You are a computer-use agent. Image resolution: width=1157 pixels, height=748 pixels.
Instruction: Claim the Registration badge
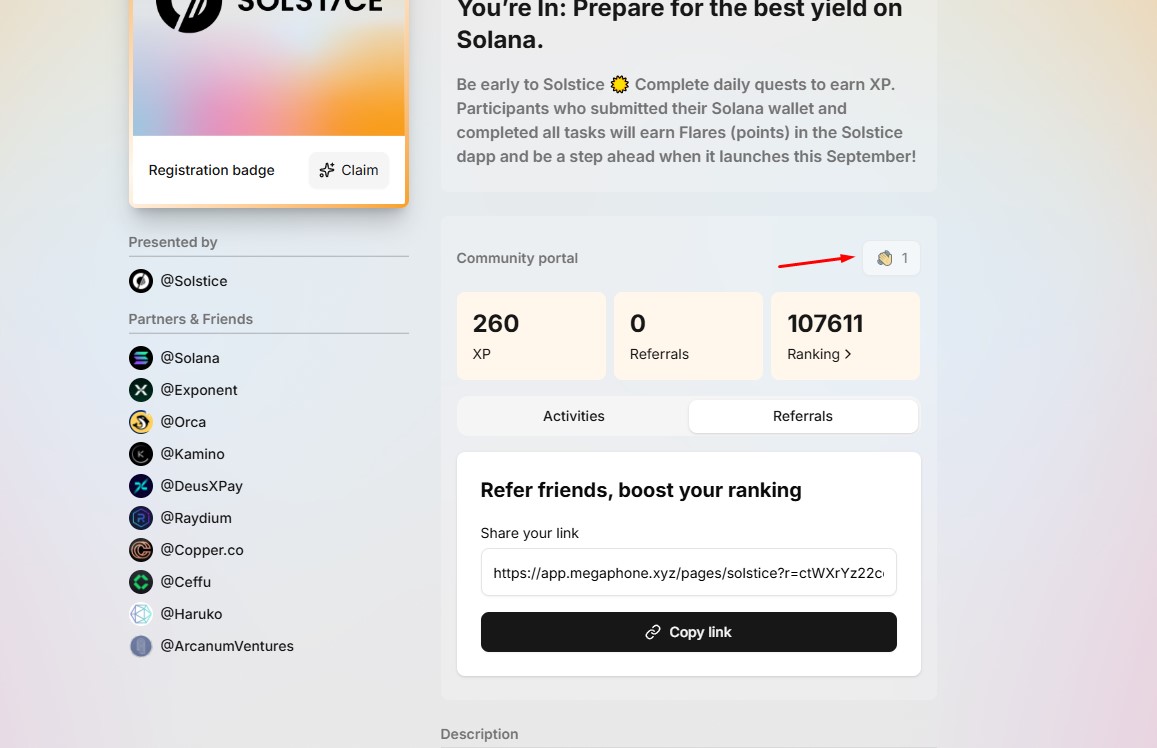coord(349,170)
